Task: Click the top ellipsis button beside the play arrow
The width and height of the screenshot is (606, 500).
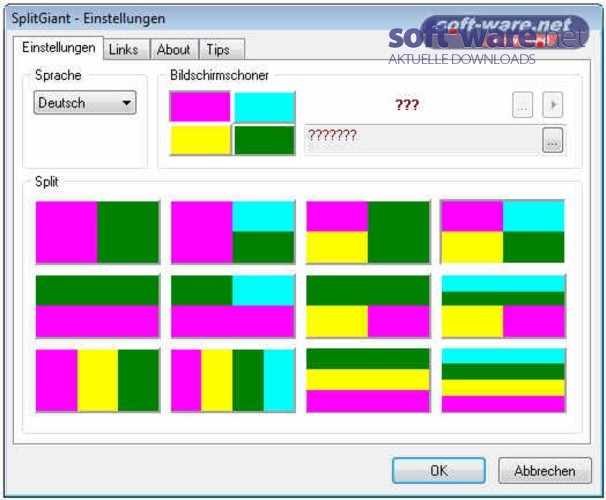Action: (523, 105)
